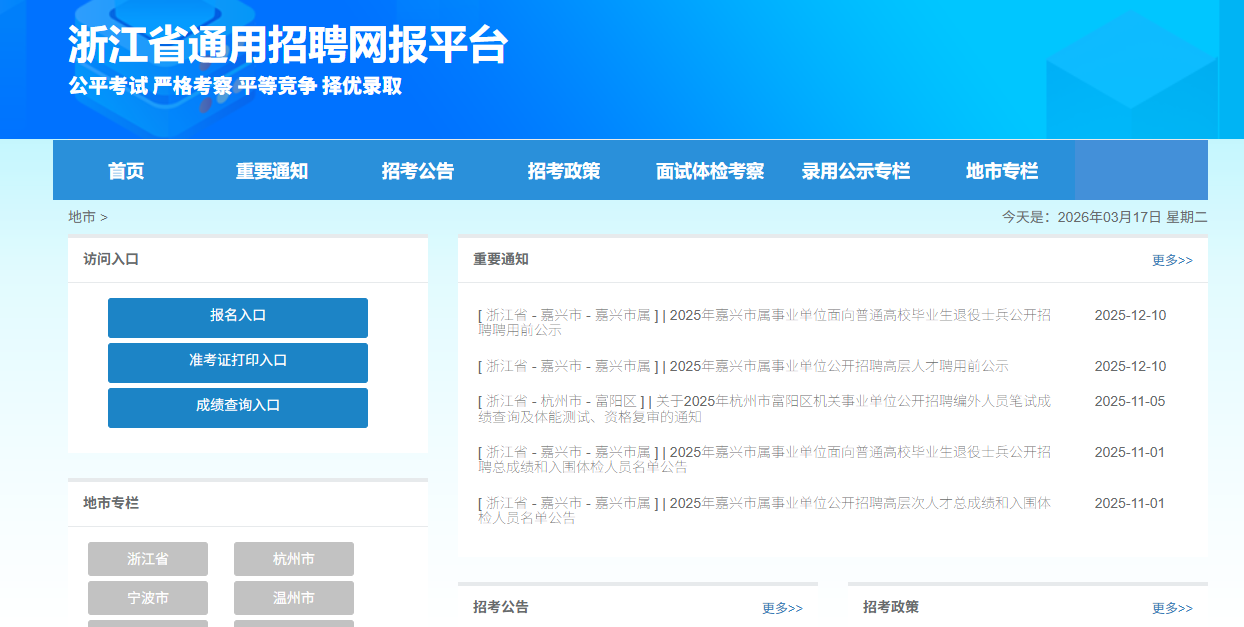Select 杭州市 in the city column panel

pos(293,558)
